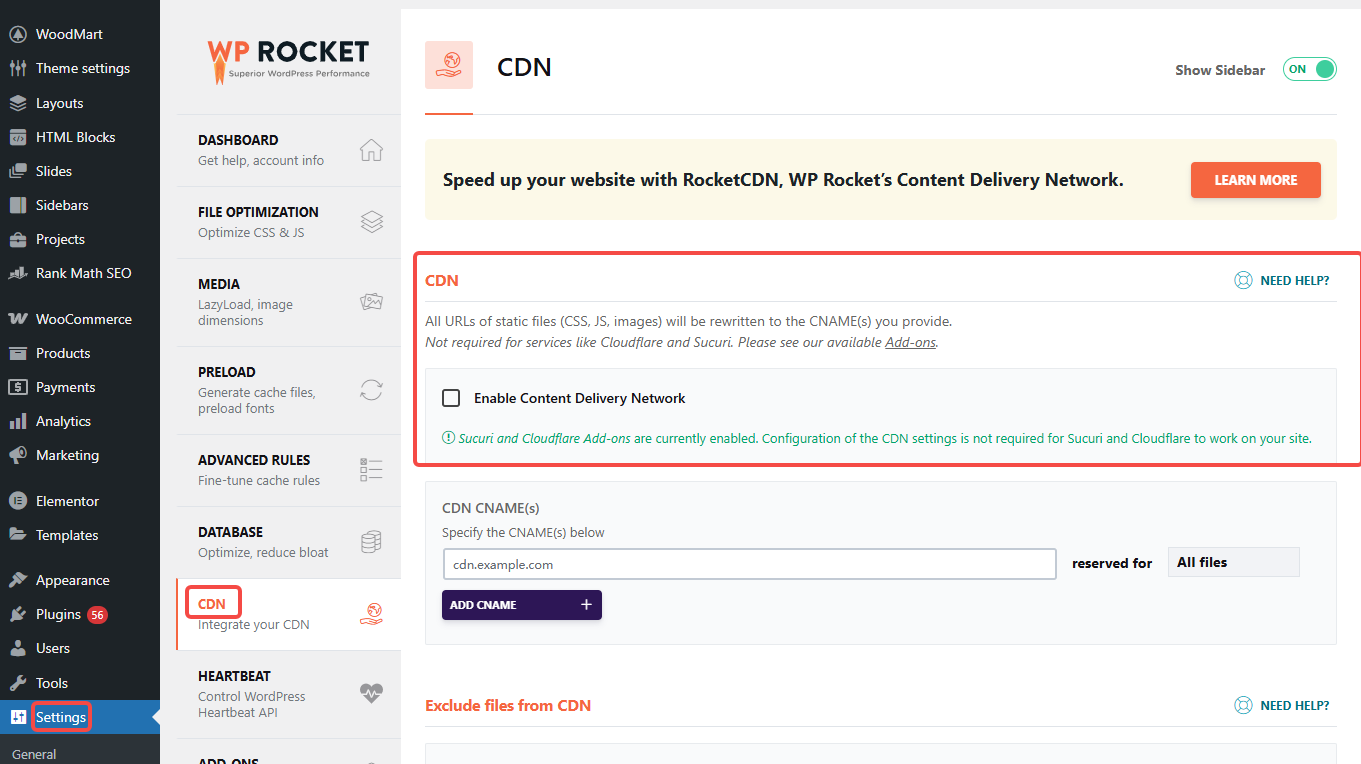
Task: Go to General under Settings
Action: (x=34, y=754)
